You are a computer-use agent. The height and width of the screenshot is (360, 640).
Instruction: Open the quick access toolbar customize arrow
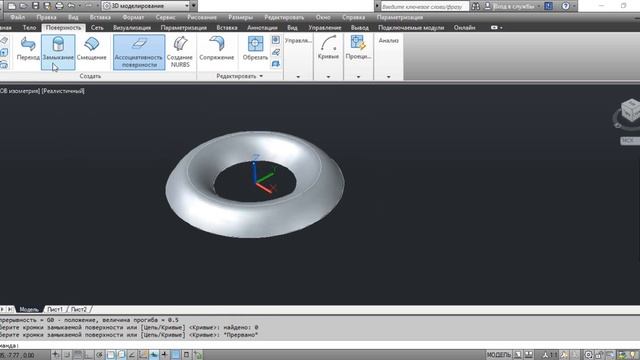pos(194,6)
